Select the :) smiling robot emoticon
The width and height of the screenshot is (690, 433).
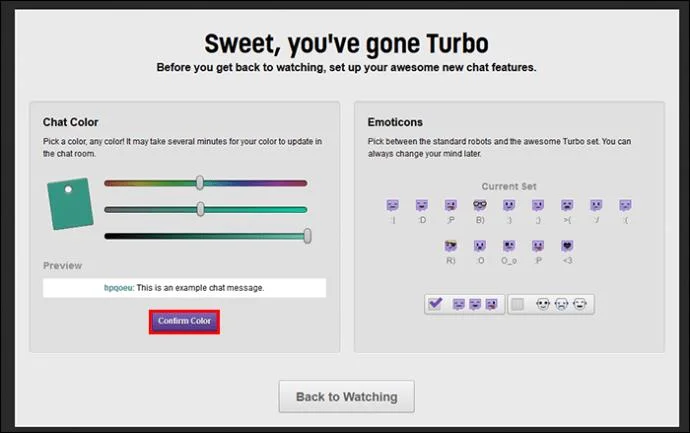pos(509,205)
